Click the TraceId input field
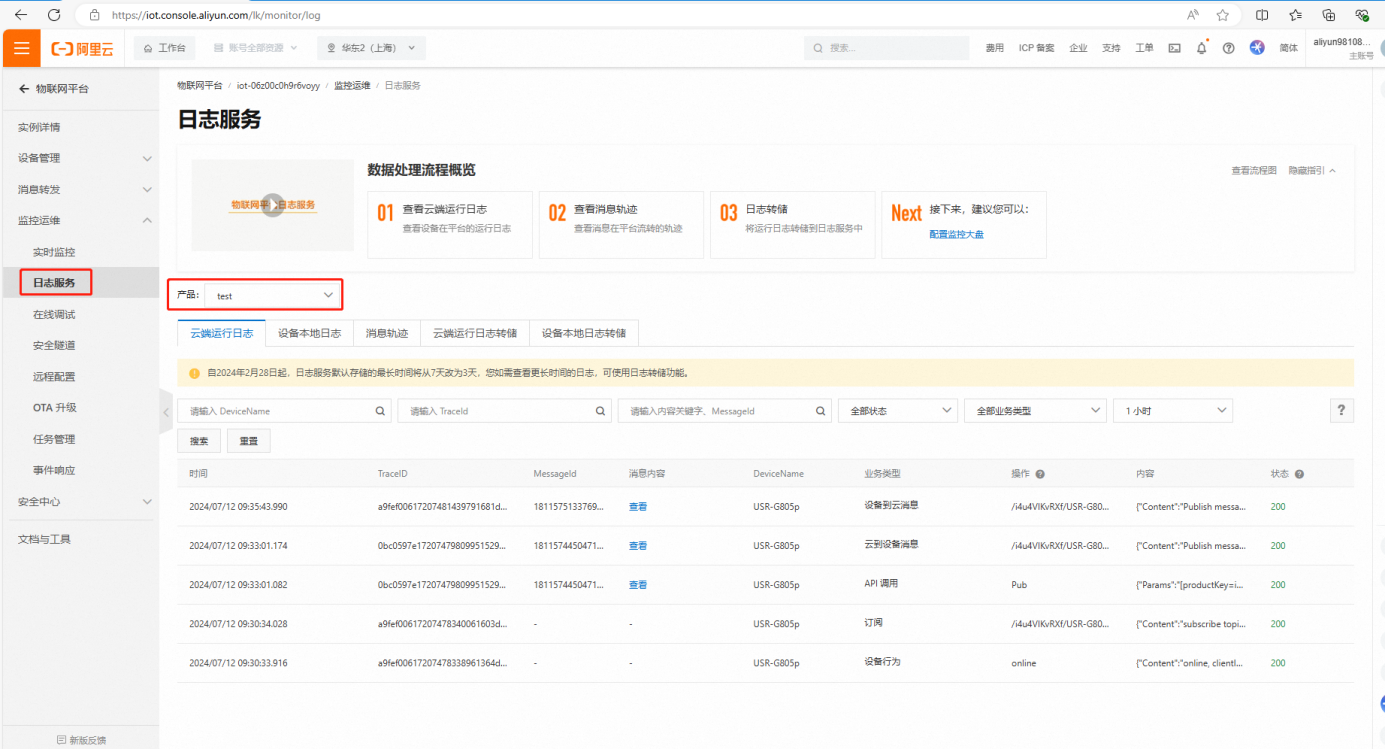1385x749 pixels. (495, 411)
